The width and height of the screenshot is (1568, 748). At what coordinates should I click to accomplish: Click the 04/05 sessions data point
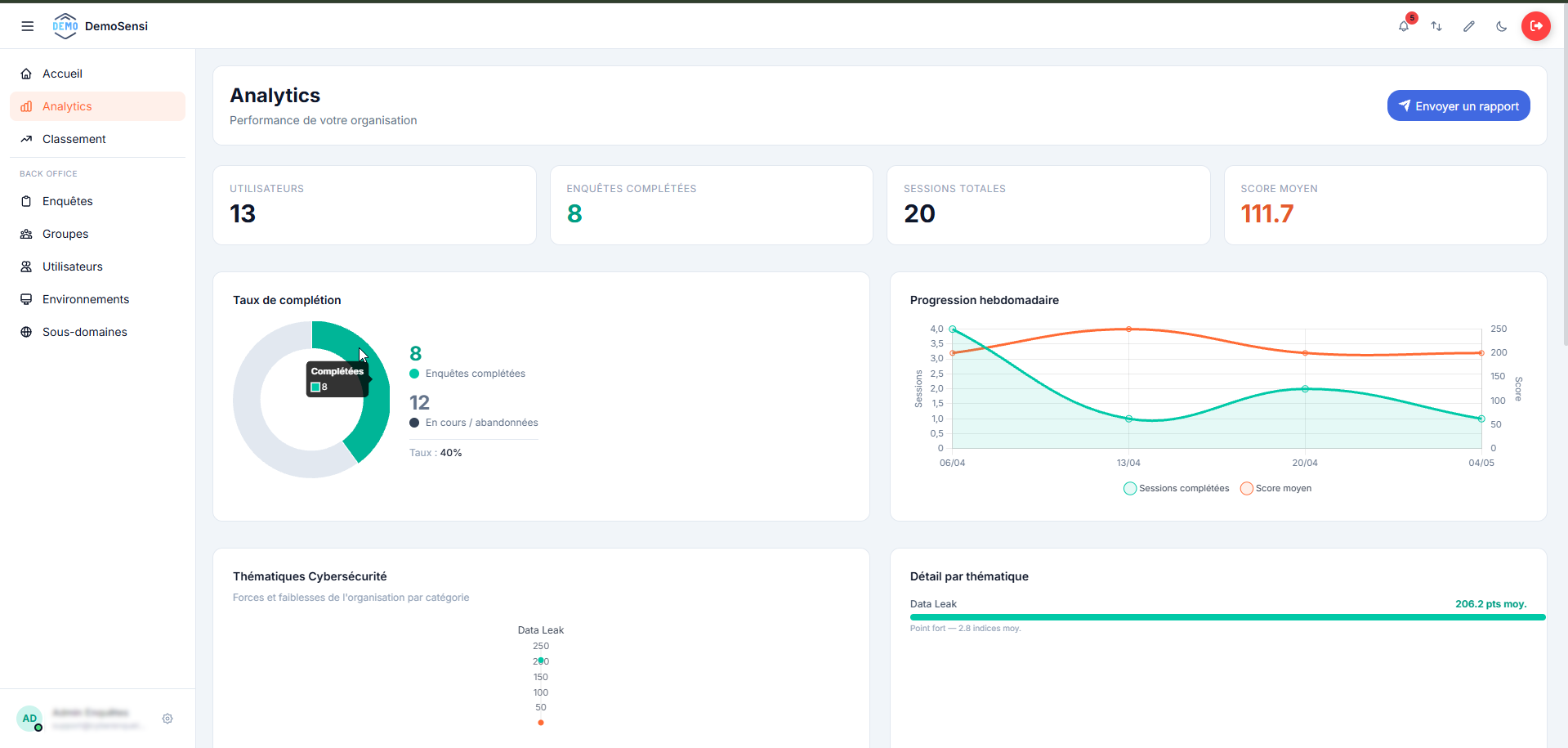1481,419
